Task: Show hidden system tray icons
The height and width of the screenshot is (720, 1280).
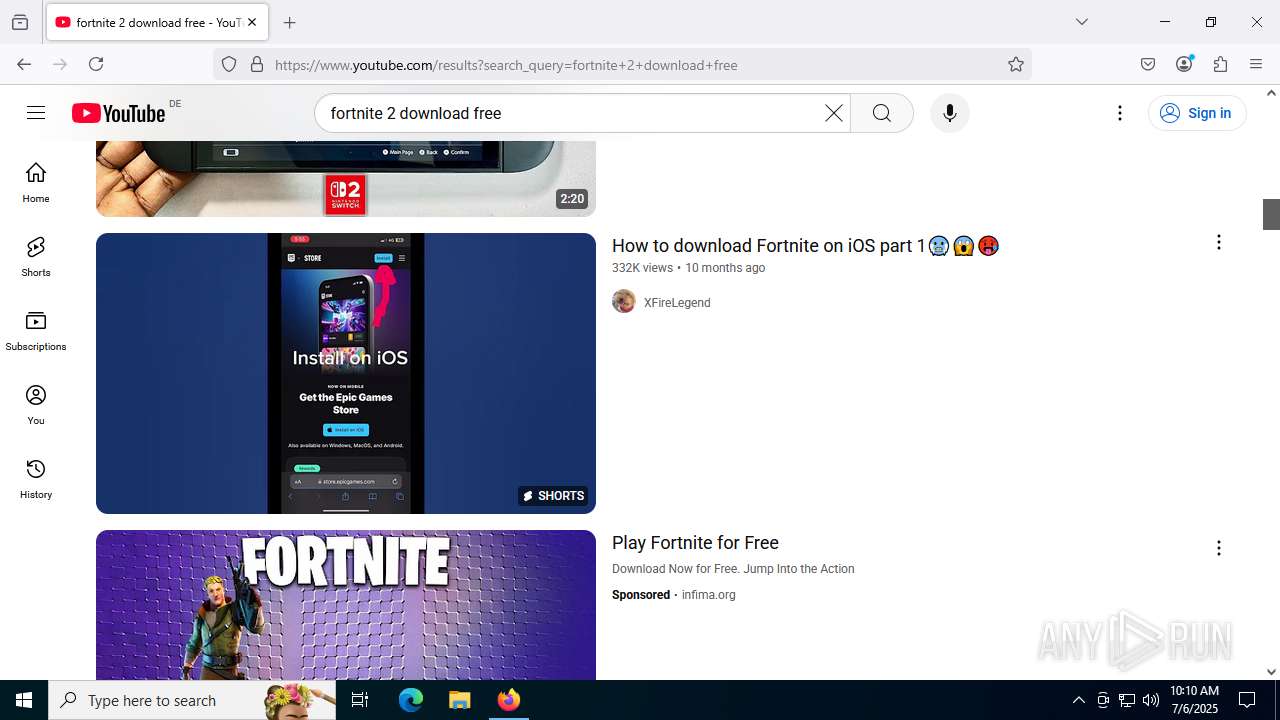Action: (1078, 700)
